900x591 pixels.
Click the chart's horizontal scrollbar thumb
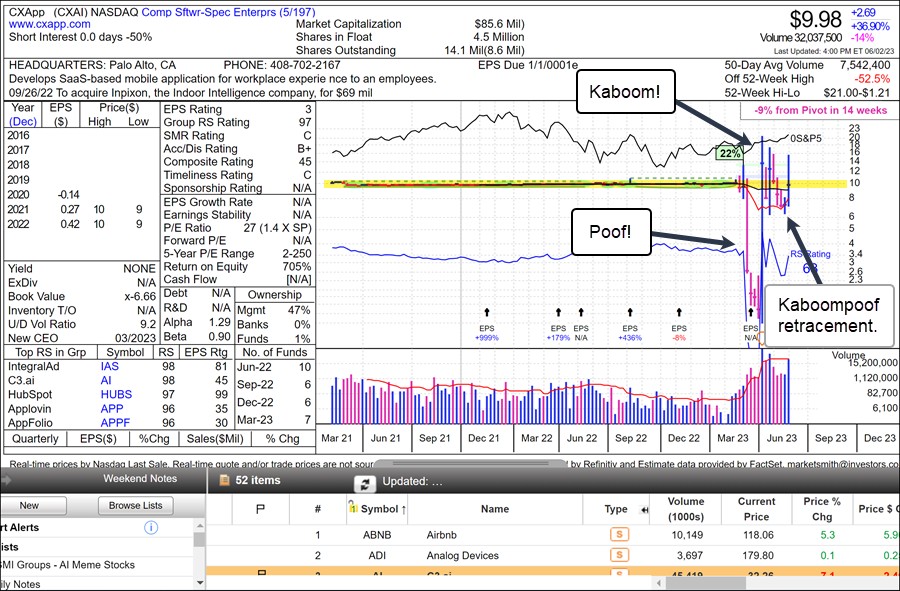coord(470,462)
